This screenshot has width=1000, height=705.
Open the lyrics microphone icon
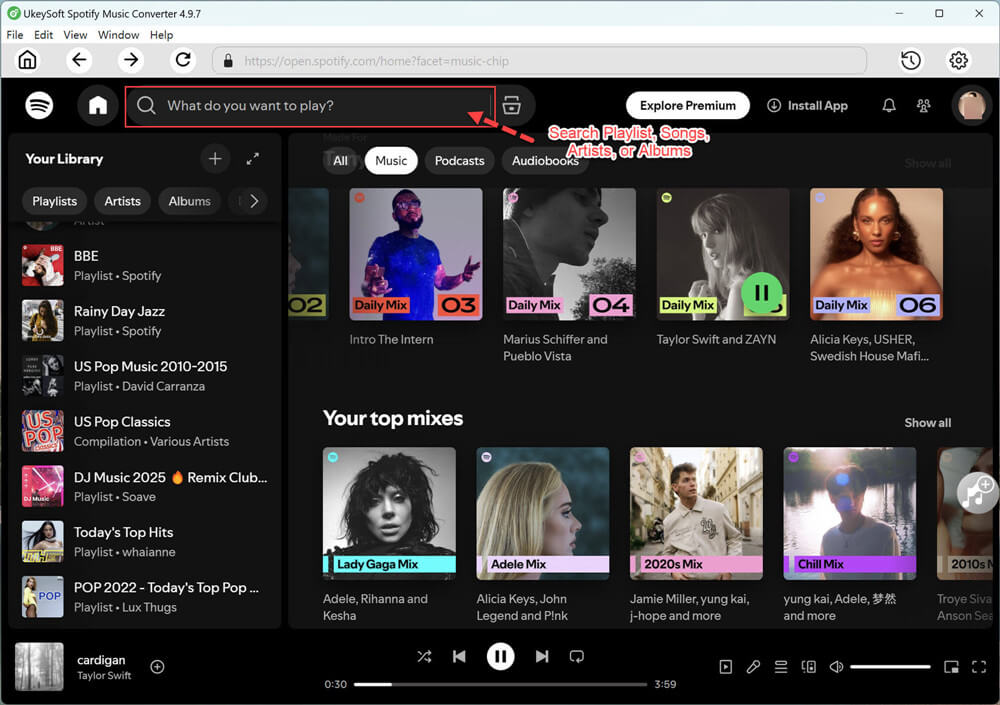[753, 667]
